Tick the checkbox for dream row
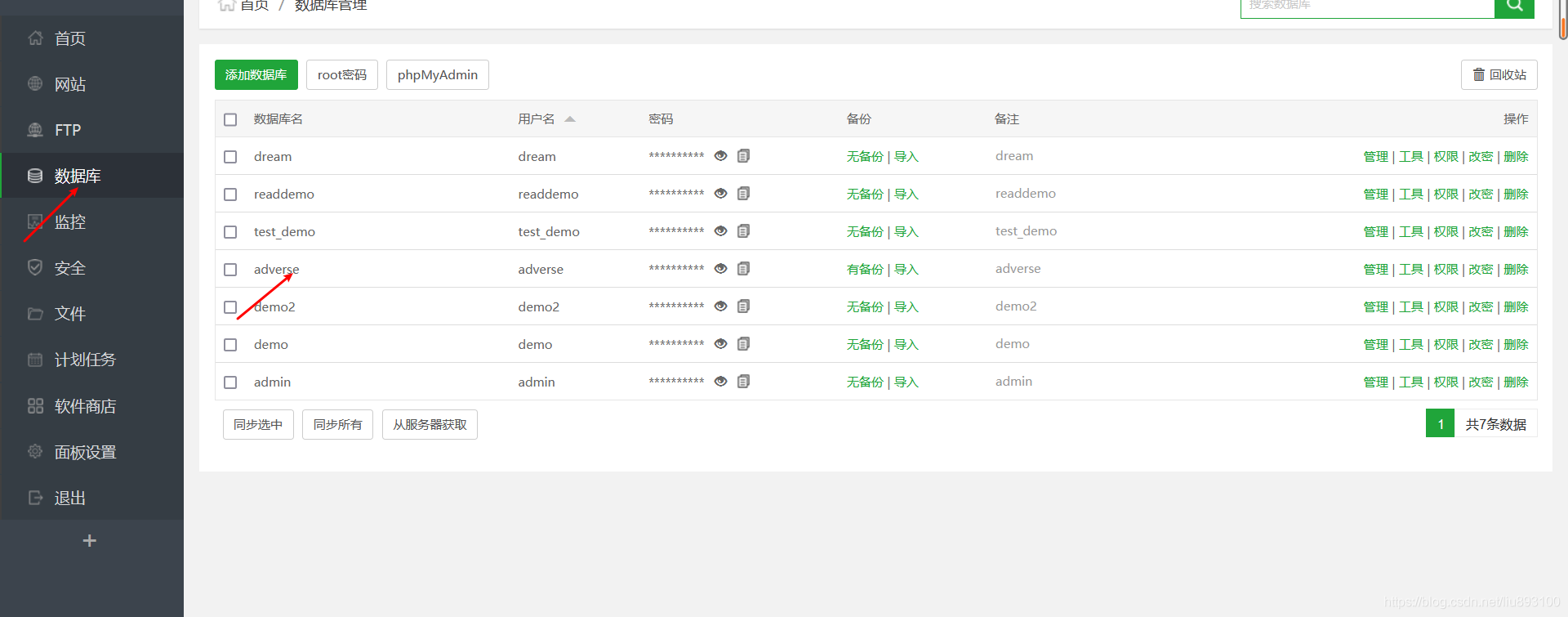 (x=230, y=157)
